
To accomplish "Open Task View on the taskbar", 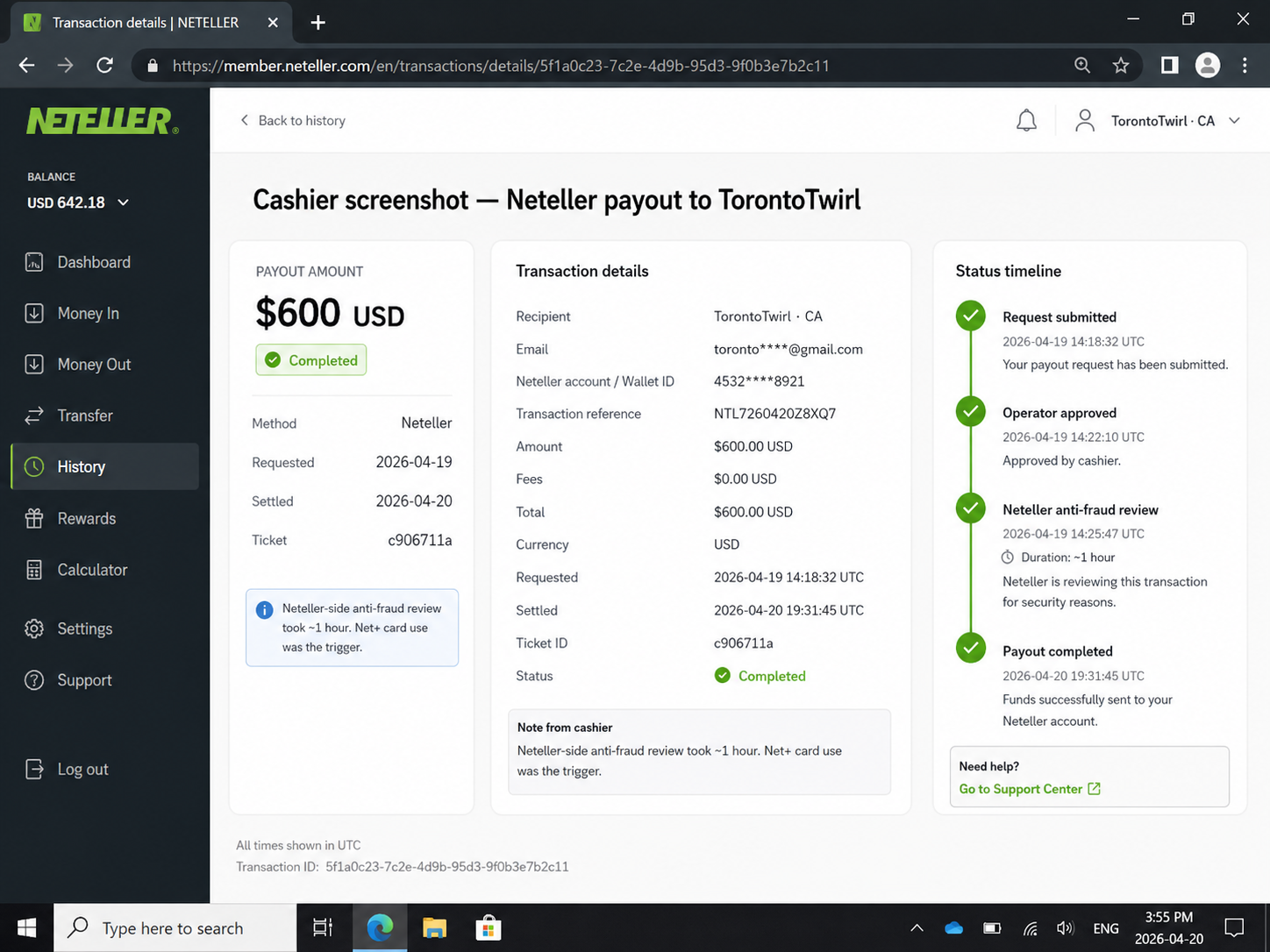I will pos(323,927).
